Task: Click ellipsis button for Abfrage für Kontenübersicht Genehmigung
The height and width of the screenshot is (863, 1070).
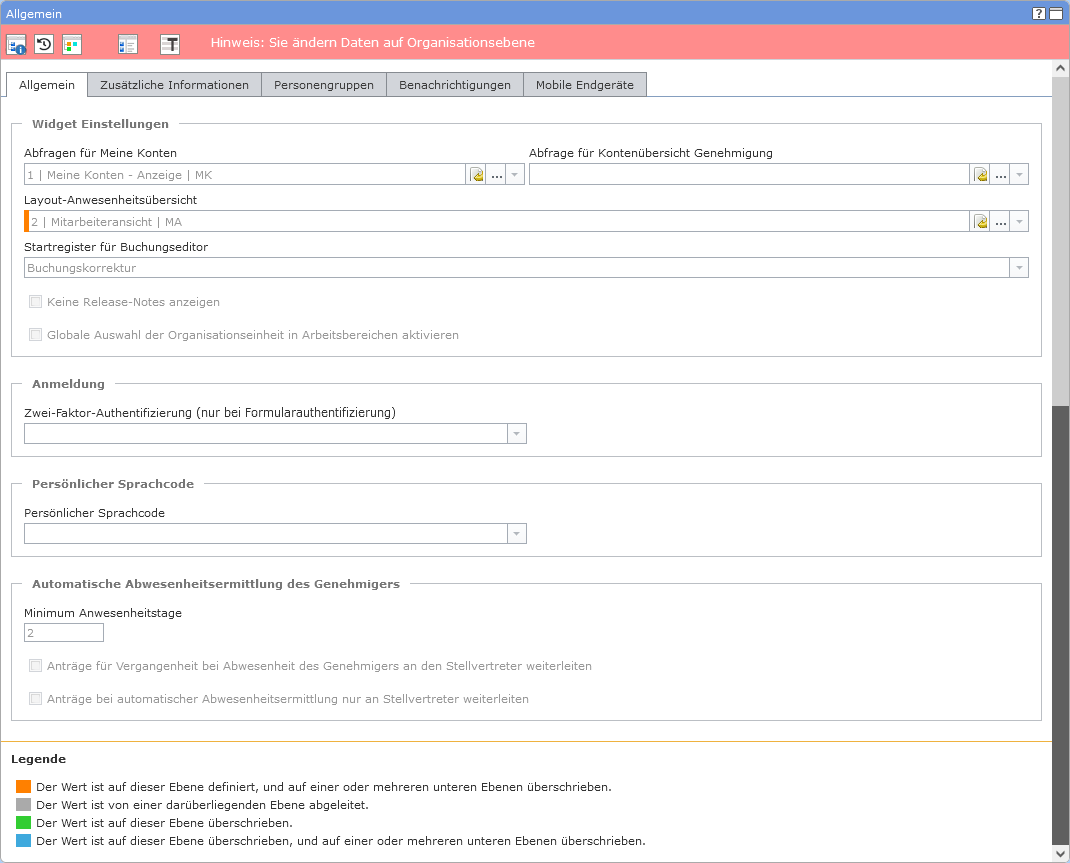Action: click(1000, 175)
